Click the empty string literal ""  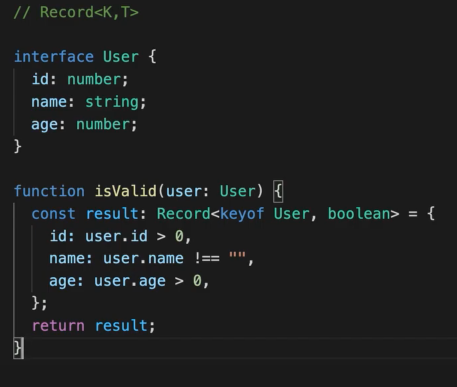pyautogui.click(x=237, y=256)
